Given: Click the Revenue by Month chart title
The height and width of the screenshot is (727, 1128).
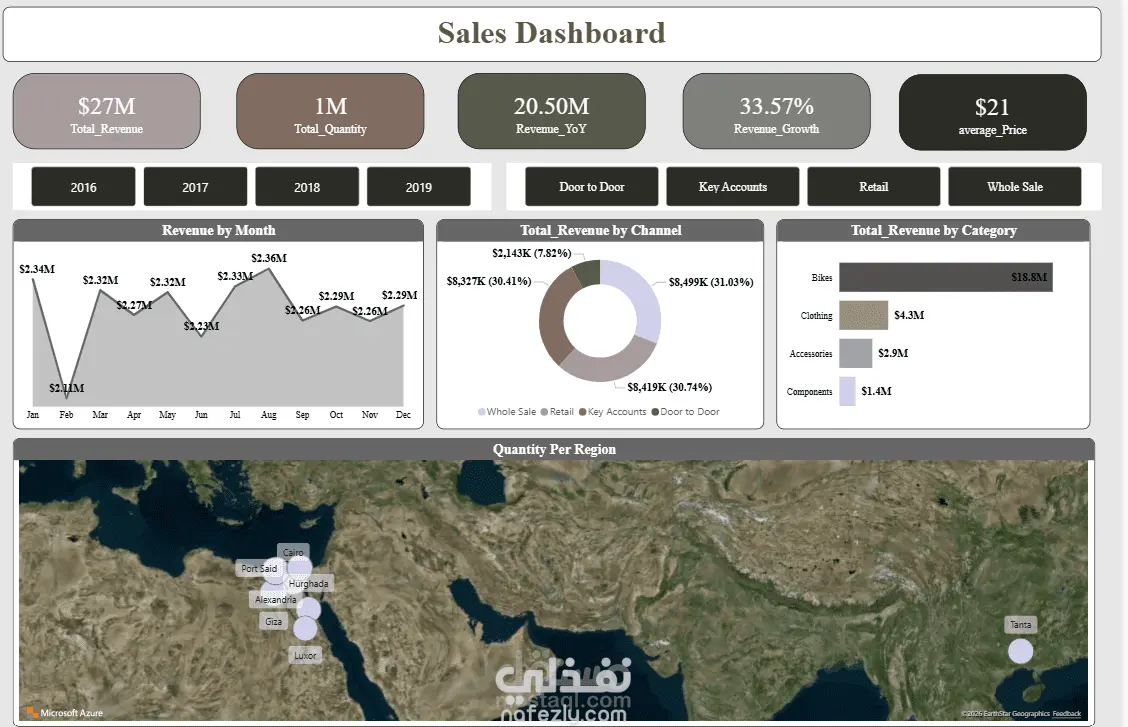Looking at the screenshot, I should (x=219, y=230).
